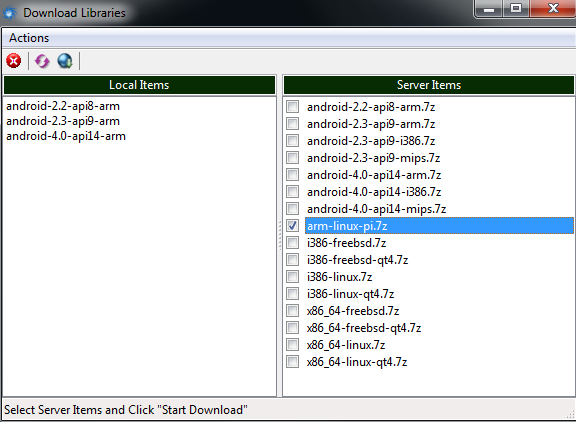Select the android-2.3-api9-i386.7z entry
The width and height of the screenshot is (576, 422).
371,141
